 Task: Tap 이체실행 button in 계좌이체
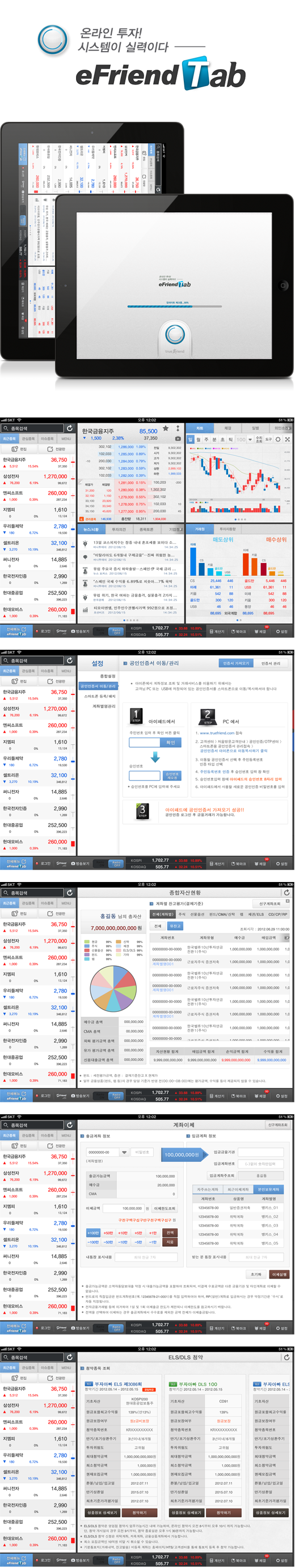click(279, 1274)
